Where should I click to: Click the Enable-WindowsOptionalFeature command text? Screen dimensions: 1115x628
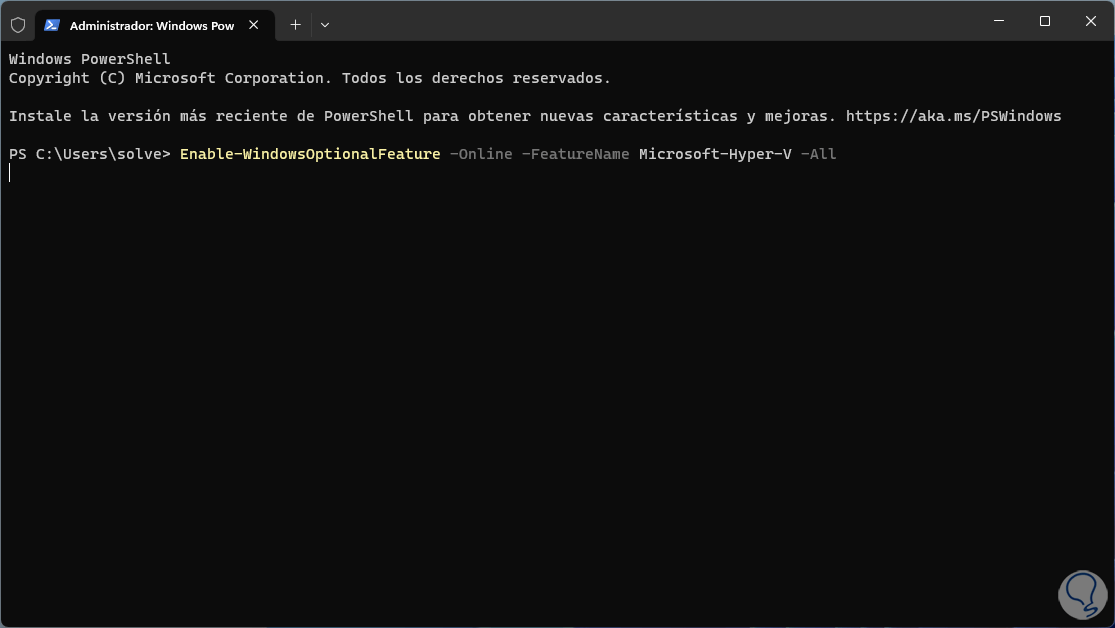310,154
